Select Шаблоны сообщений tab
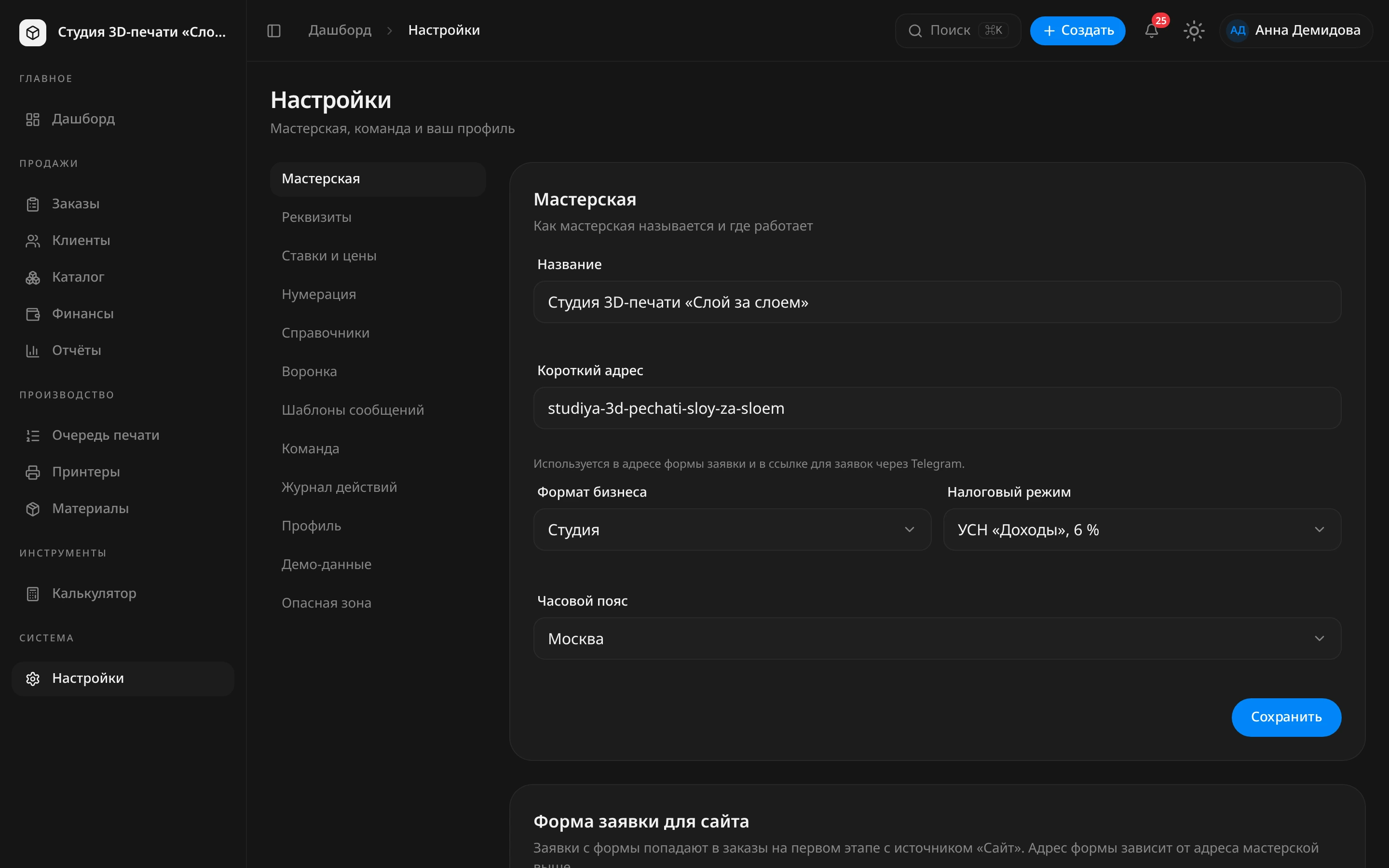 point(378,410)
